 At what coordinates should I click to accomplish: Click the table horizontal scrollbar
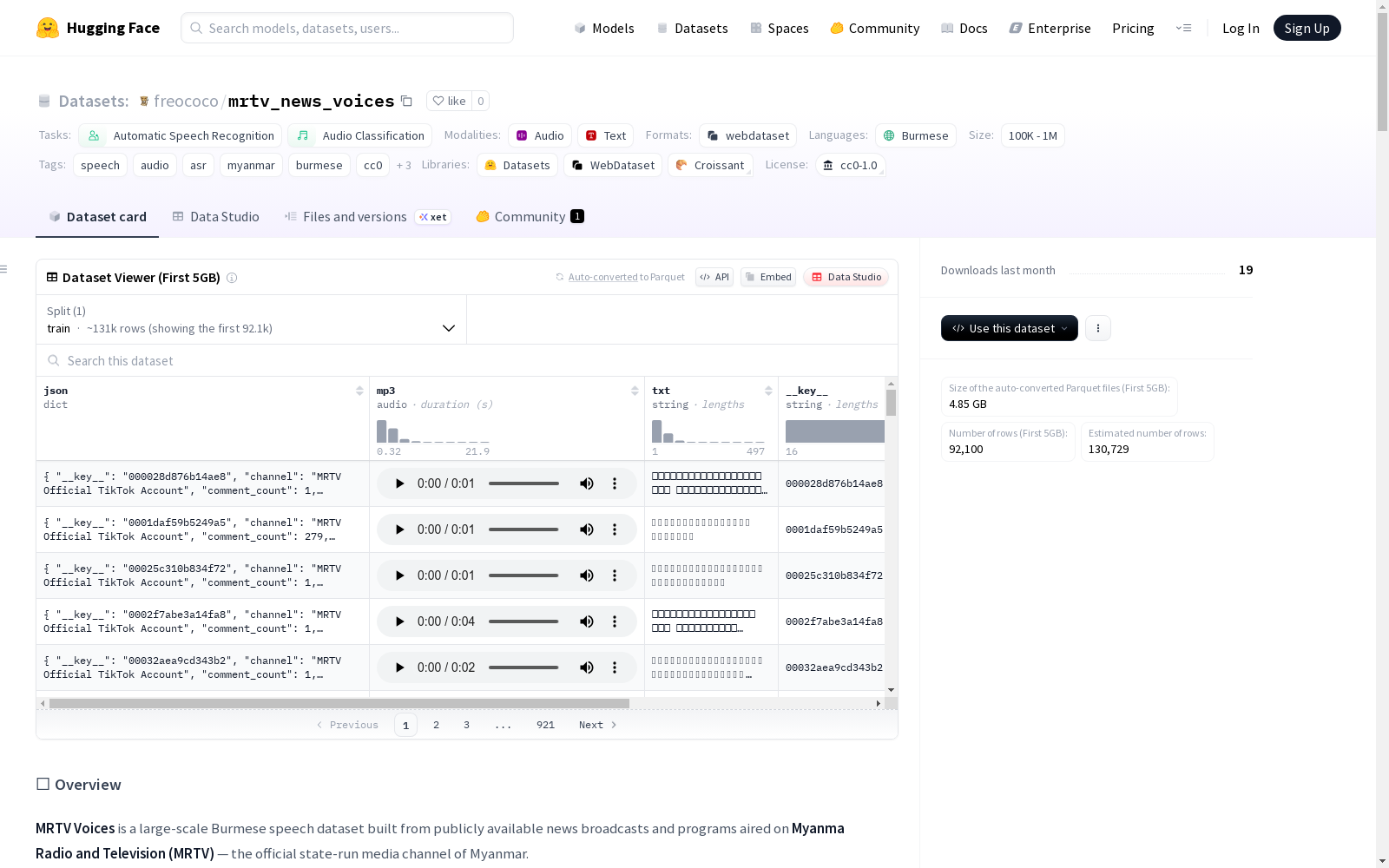tap(339, 703)
